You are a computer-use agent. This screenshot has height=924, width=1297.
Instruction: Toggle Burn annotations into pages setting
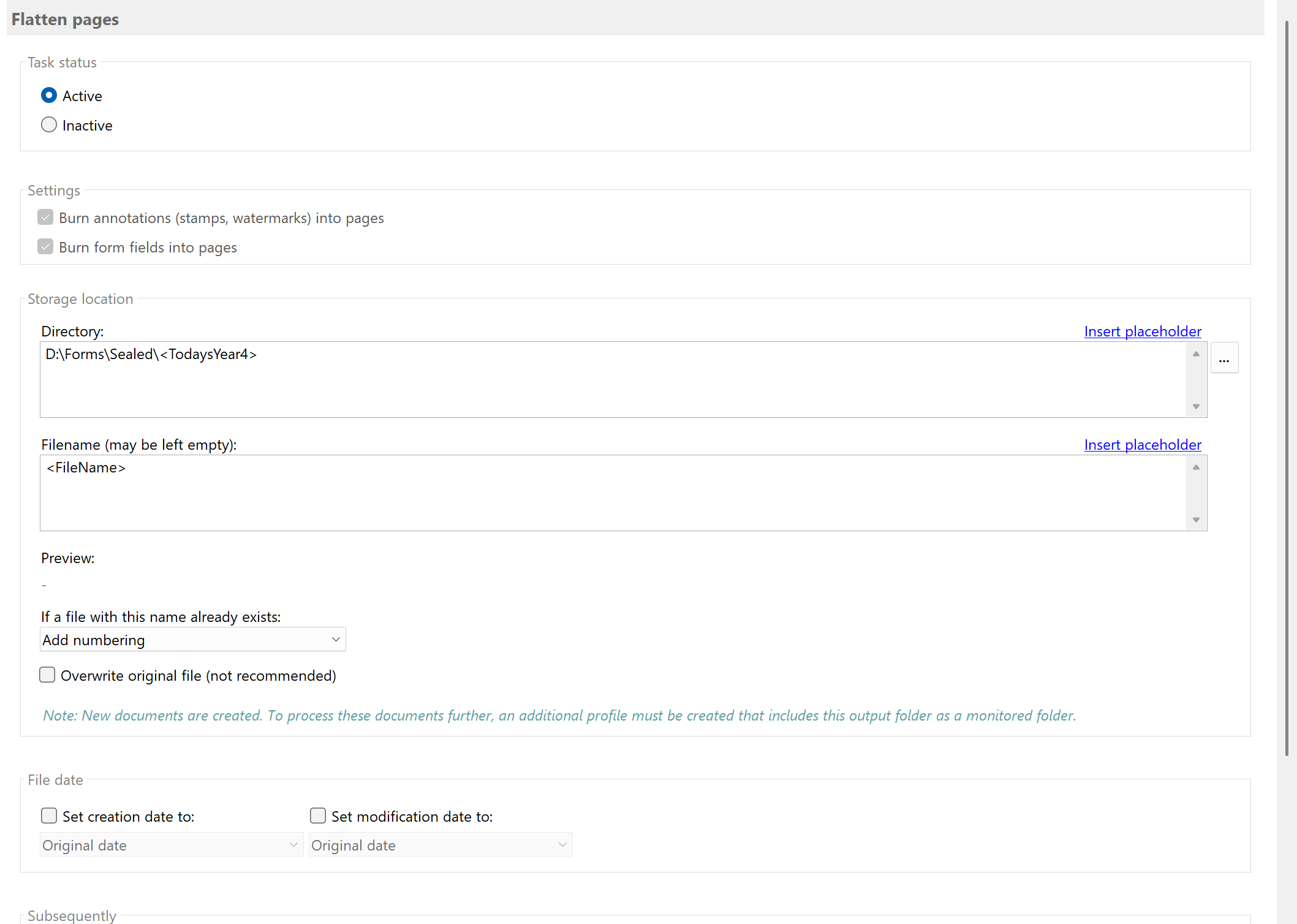click(x=45, y=217)
